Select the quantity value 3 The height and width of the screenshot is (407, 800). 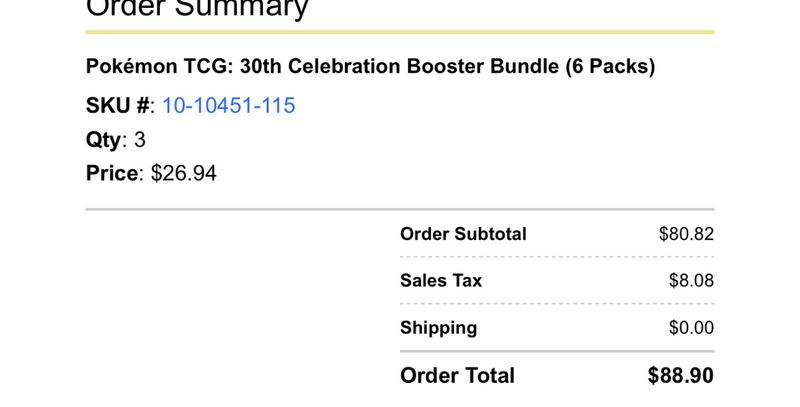(140, 140)
